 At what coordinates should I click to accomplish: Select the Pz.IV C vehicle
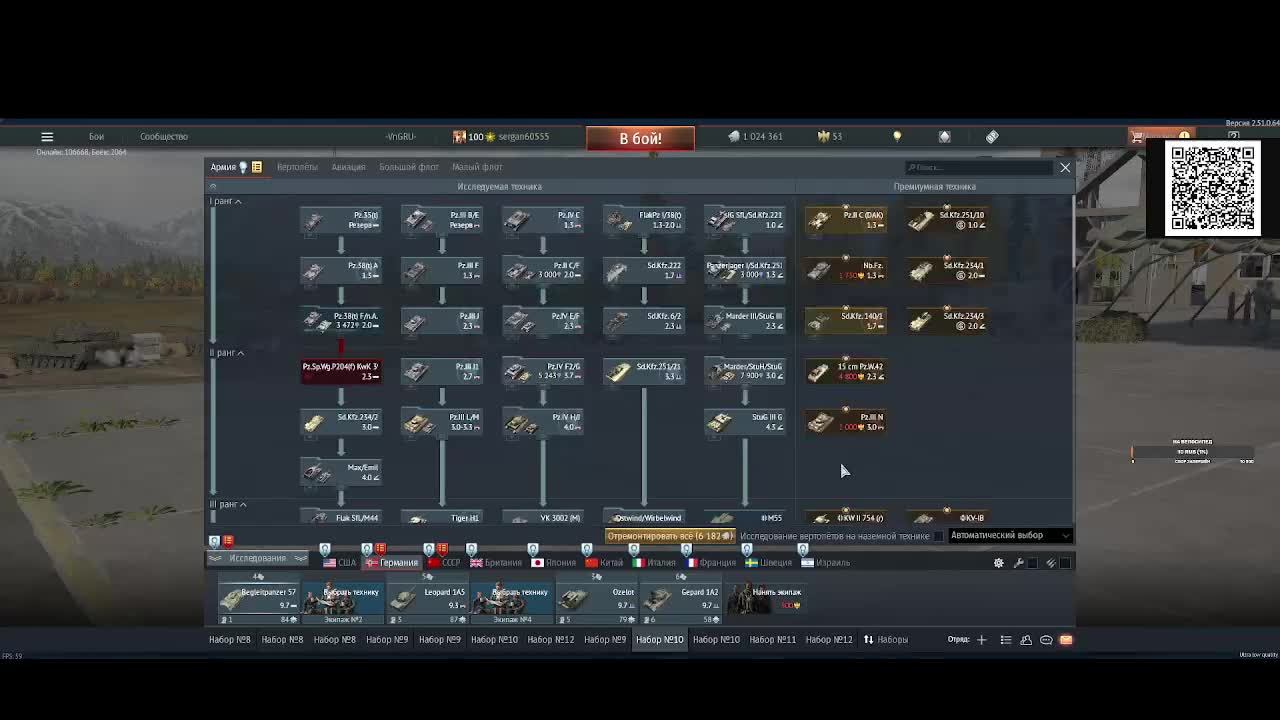[542, 220]
